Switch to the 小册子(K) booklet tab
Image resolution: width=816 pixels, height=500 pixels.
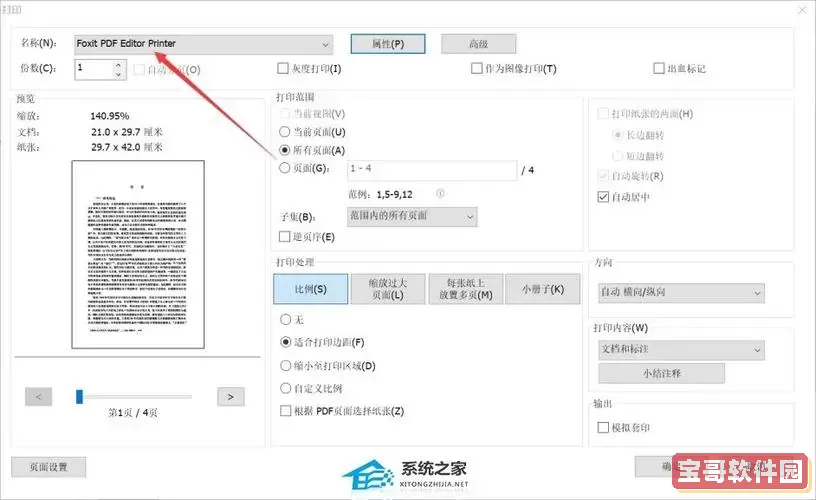point(543,289)
